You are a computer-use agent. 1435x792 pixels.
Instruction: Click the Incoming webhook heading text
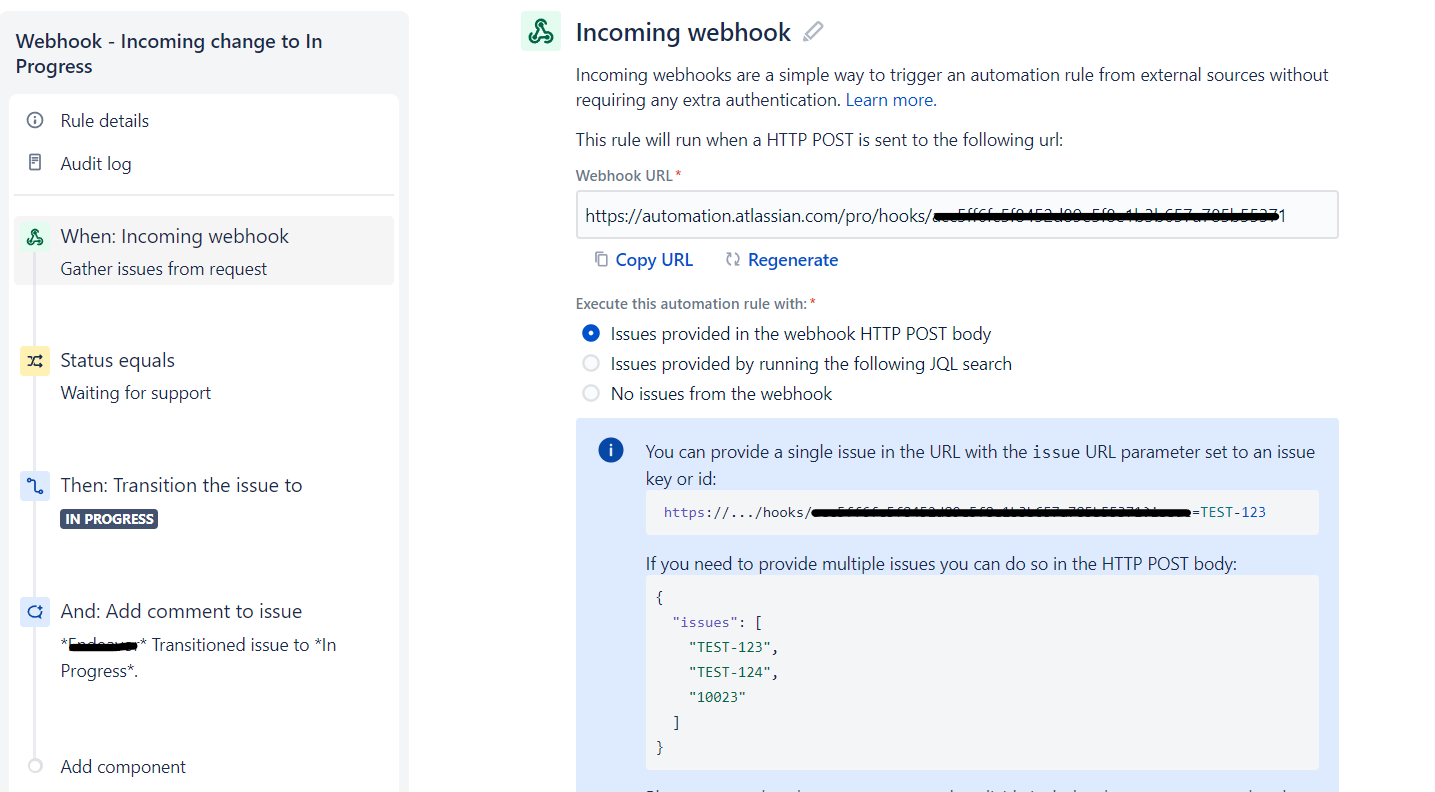click(x=683, y=32)
